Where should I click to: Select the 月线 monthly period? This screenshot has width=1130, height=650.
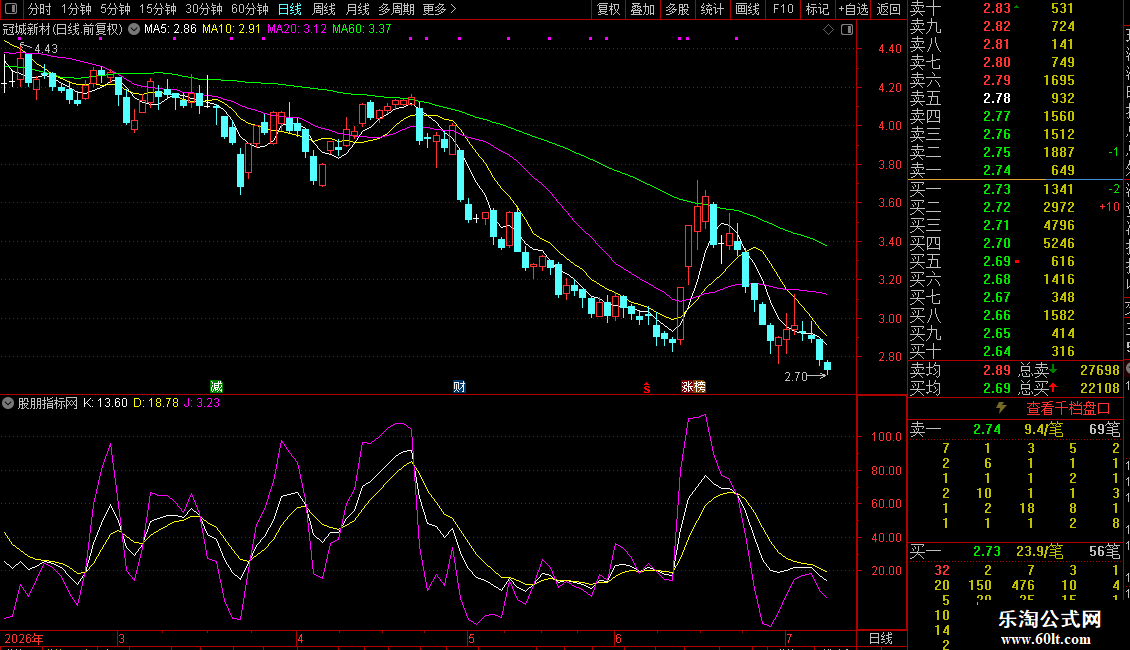pyautogui.click(x=357, y=9)
